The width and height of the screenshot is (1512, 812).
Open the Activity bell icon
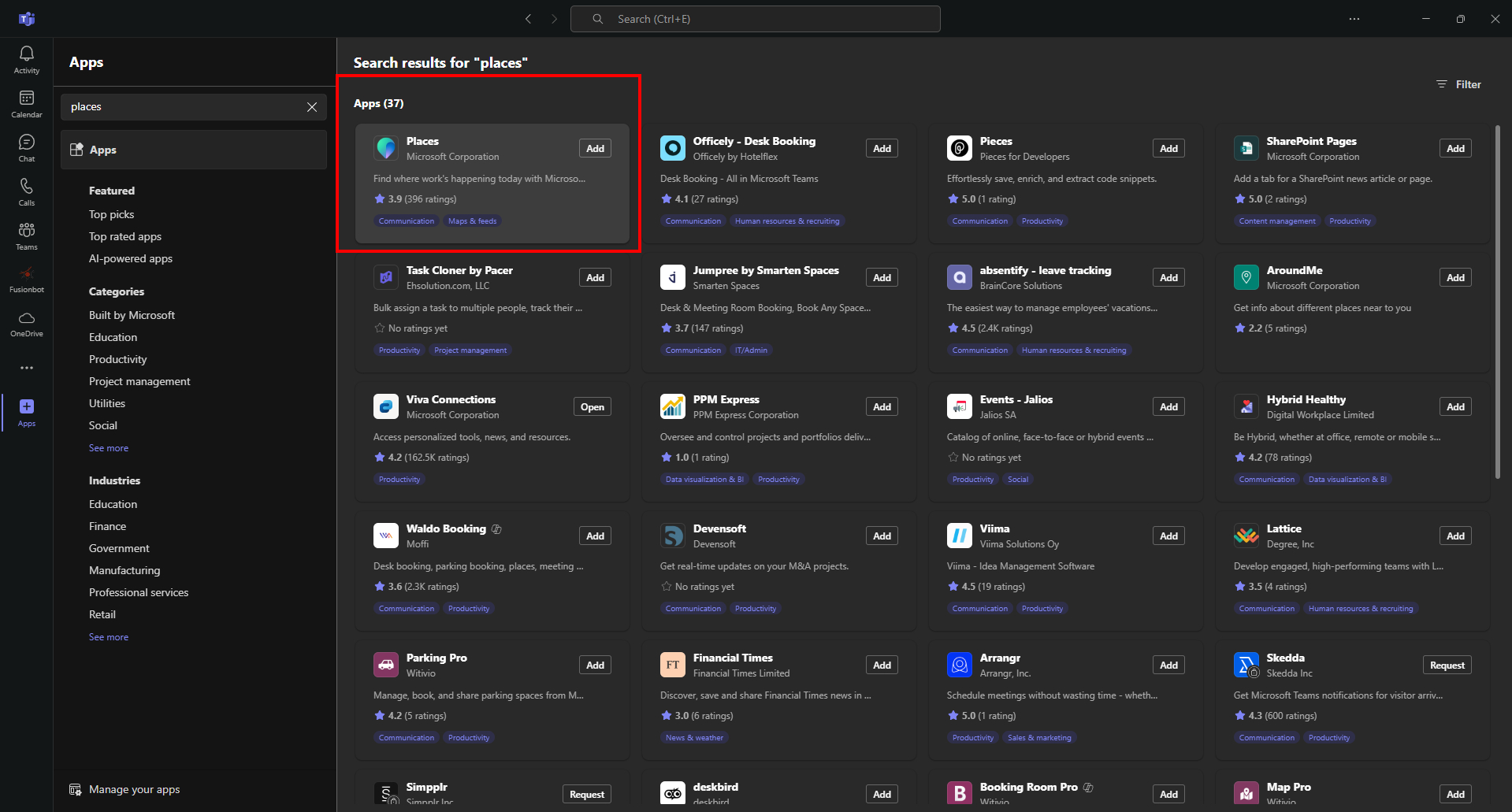[x=27, y=54]
